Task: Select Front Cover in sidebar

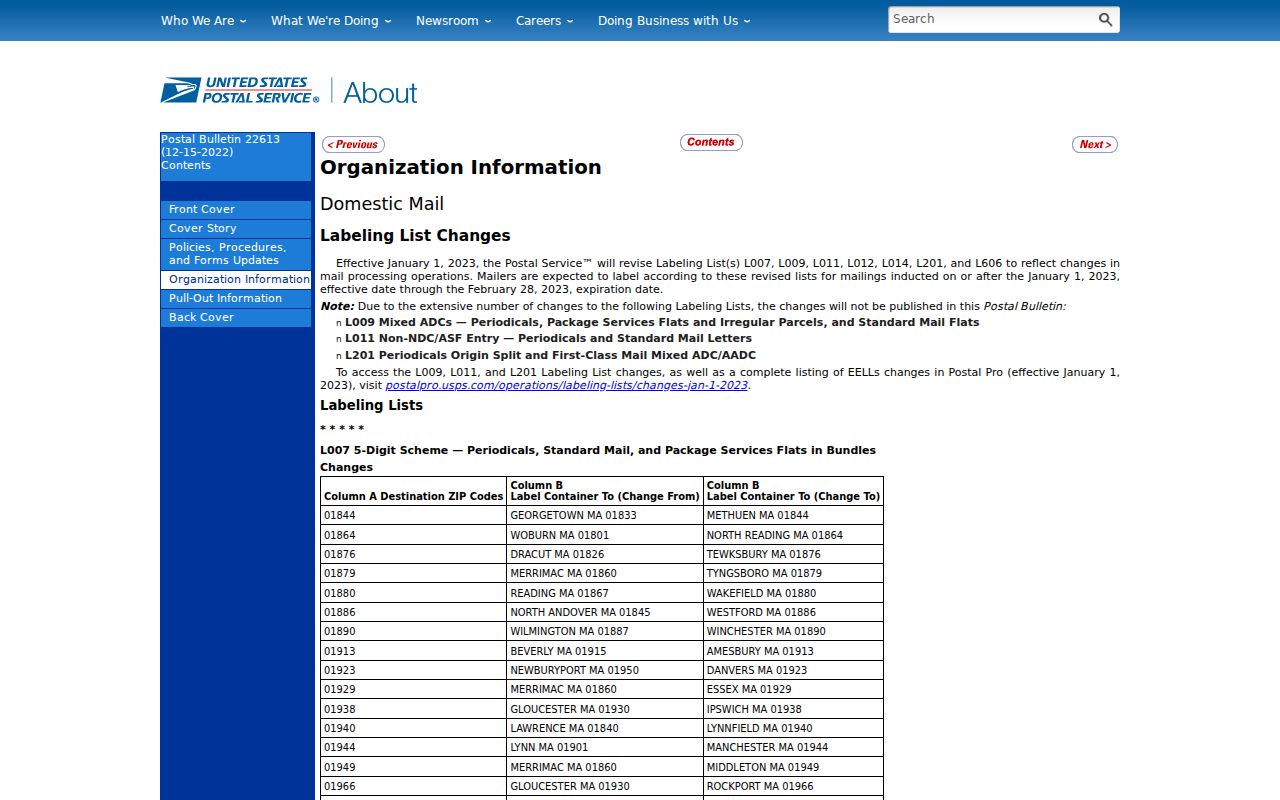Action: point(236,209)
